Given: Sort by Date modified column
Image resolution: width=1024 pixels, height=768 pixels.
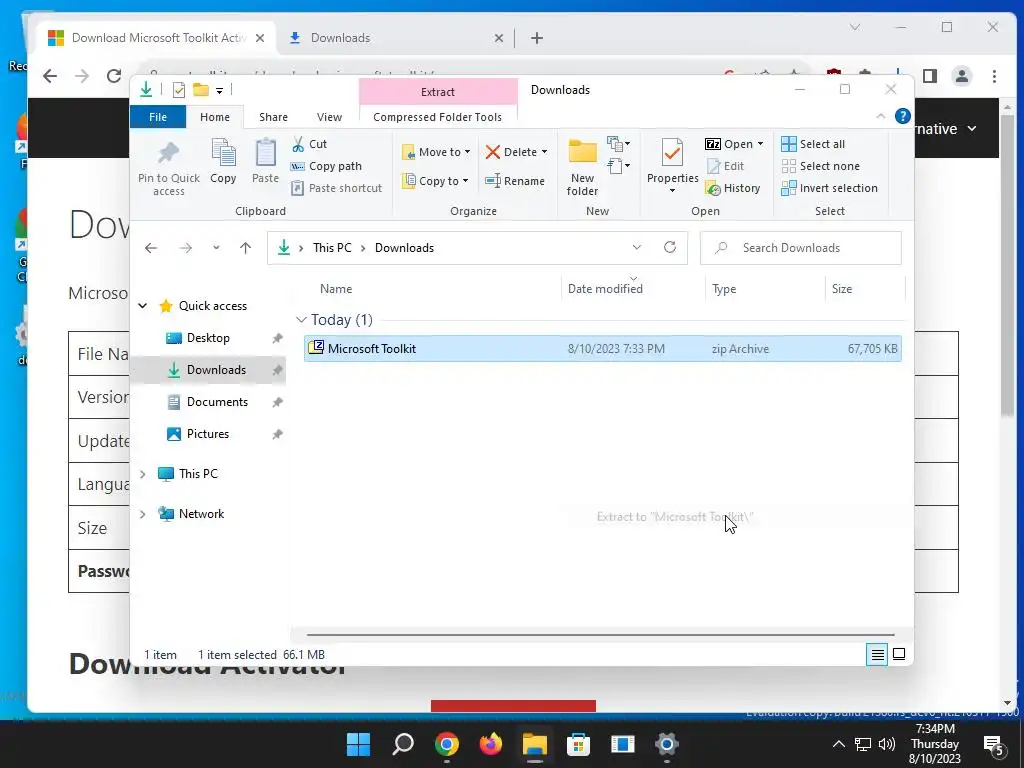Looking at the screenshot, I should coord(605,289).
